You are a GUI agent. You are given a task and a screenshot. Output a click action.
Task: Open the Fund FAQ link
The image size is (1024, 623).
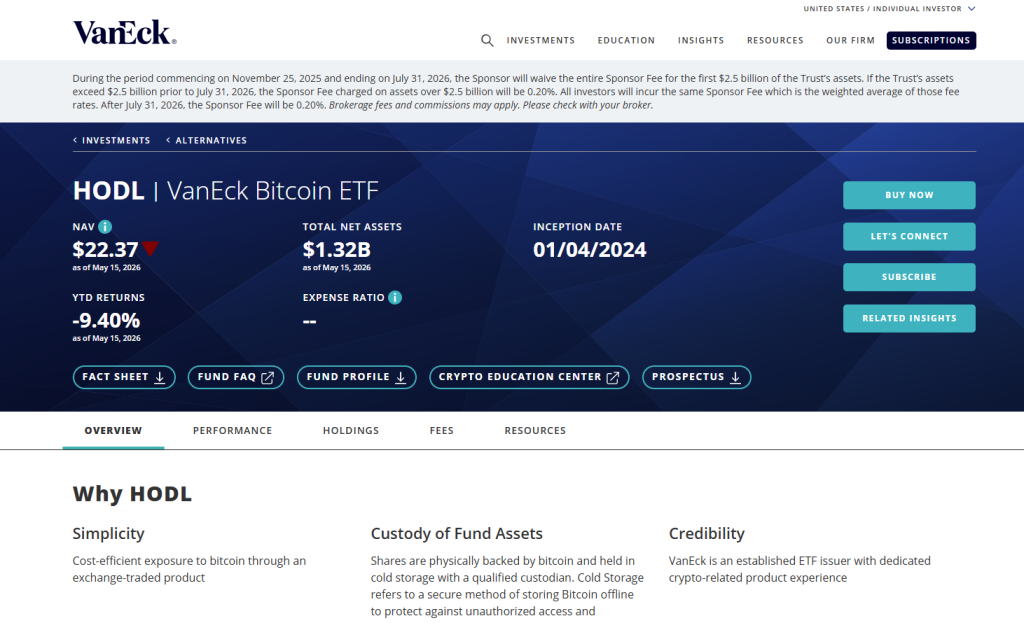pyautogui.click(x=236, y=377)
